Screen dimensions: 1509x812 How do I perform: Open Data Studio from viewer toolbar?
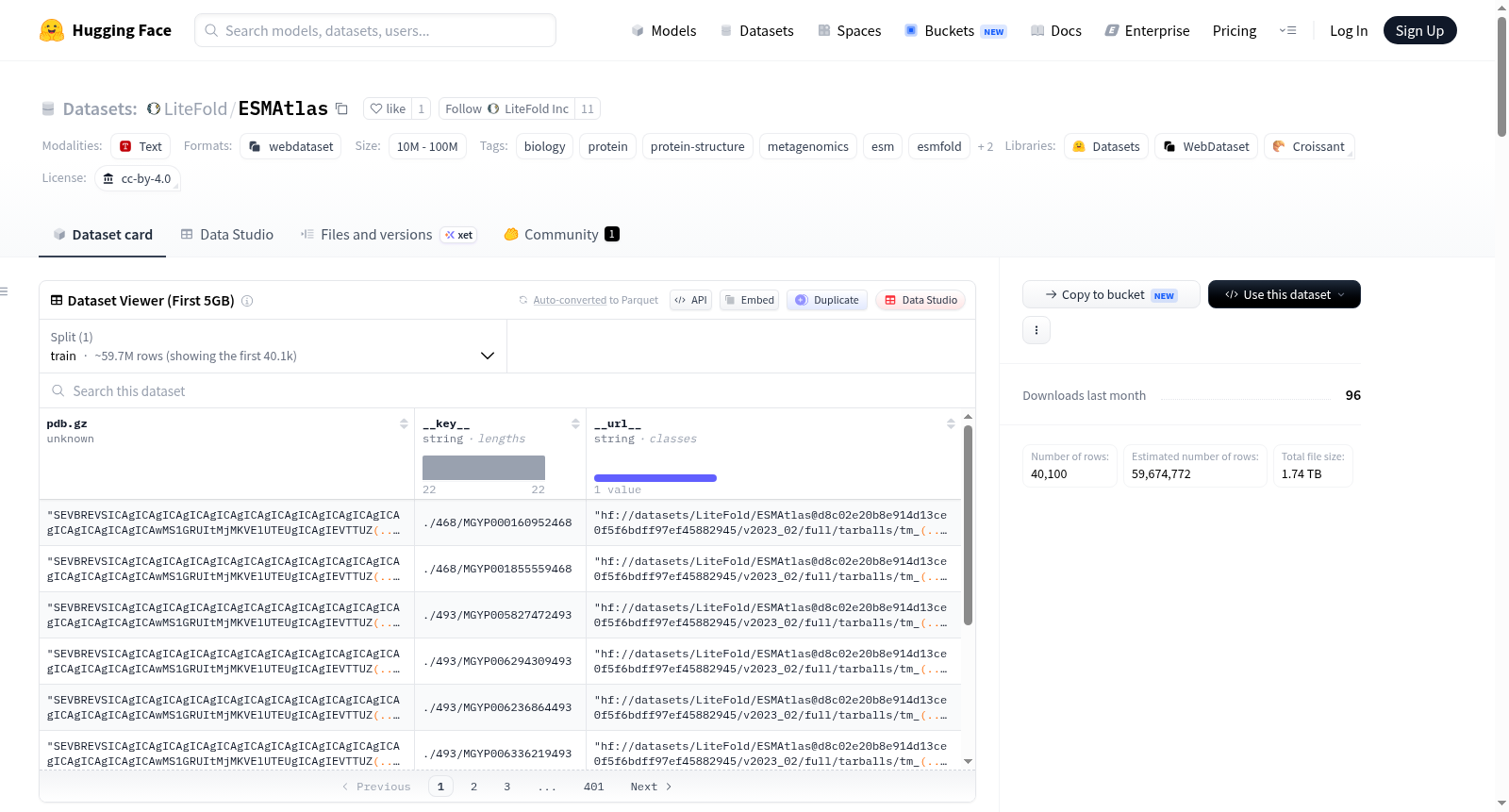pyautogui.click(x=920, y=300)
